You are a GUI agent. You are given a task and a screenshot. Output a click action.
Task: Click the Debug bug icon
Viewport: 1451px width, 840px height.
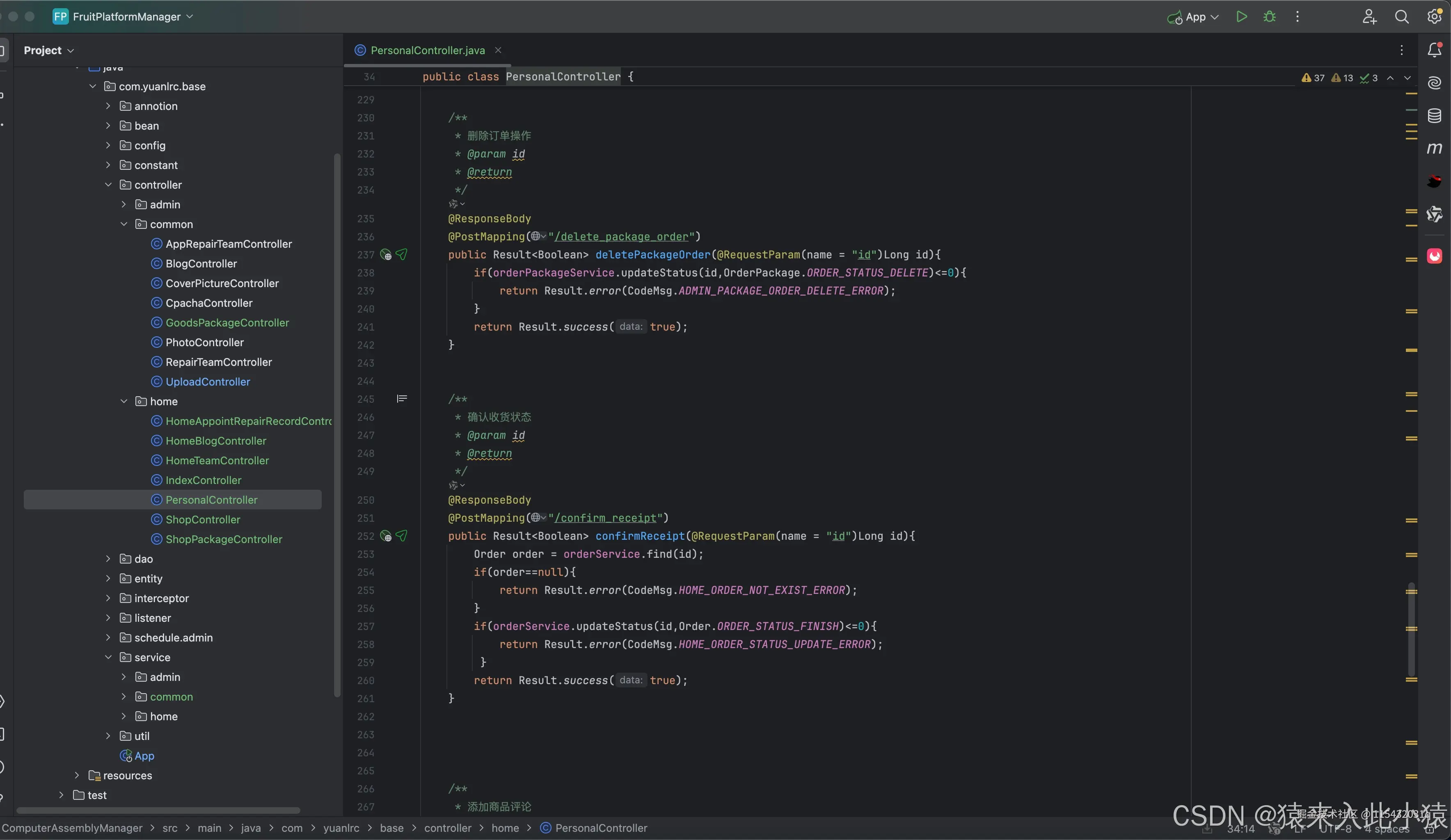(1270, 17)
